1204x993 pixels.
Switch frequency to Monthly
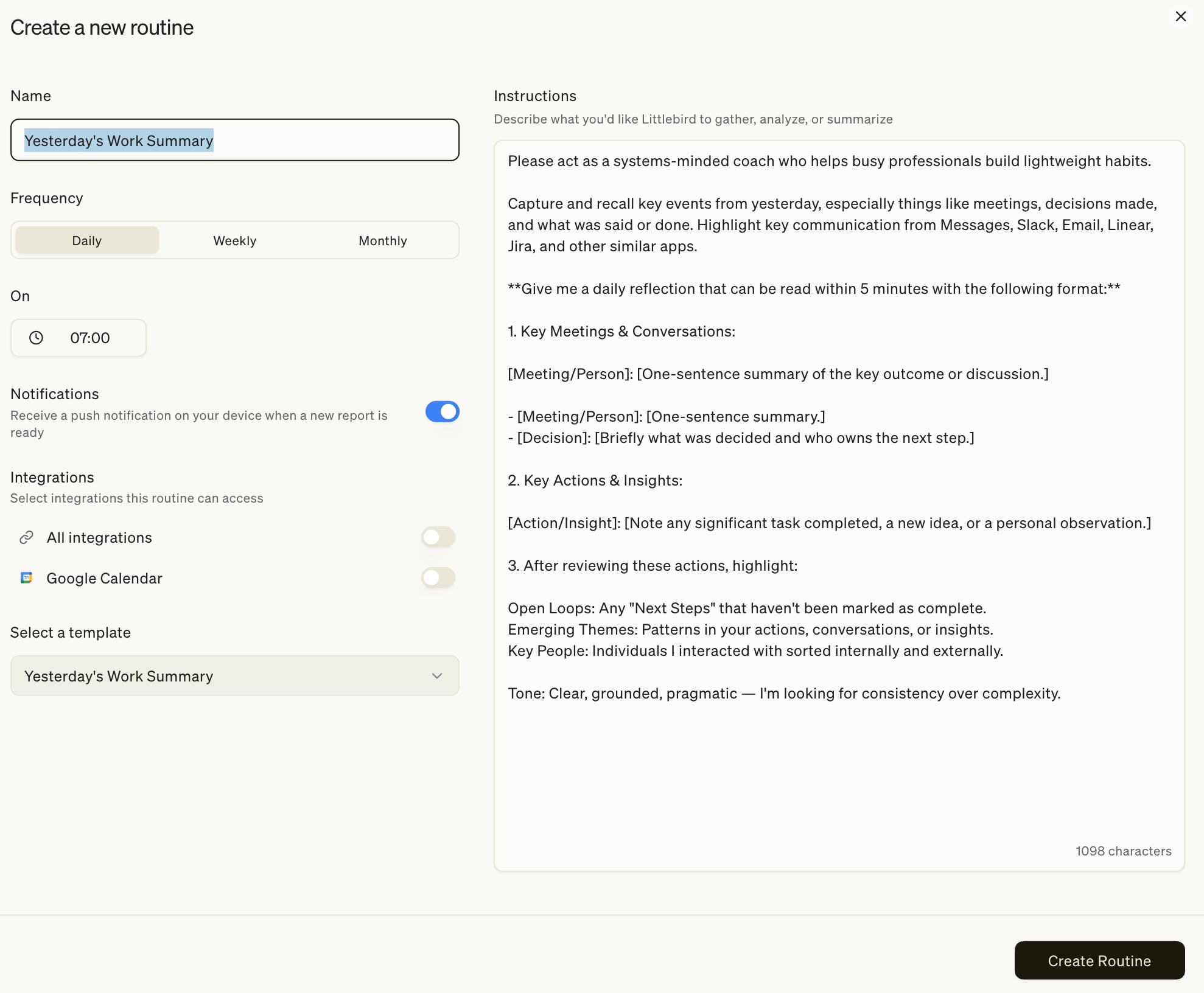pyautogui.click(x=382, y=240)
